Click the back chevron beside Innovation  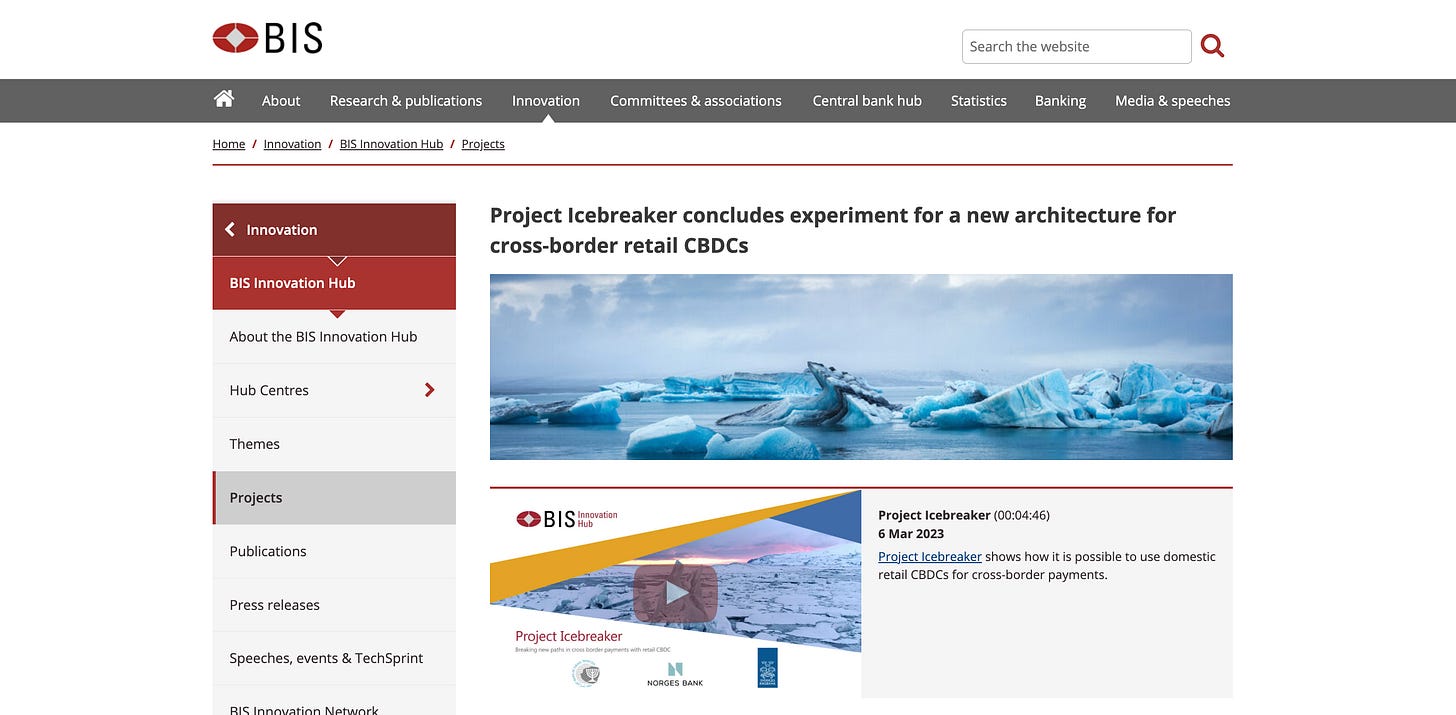coord(230,230)
